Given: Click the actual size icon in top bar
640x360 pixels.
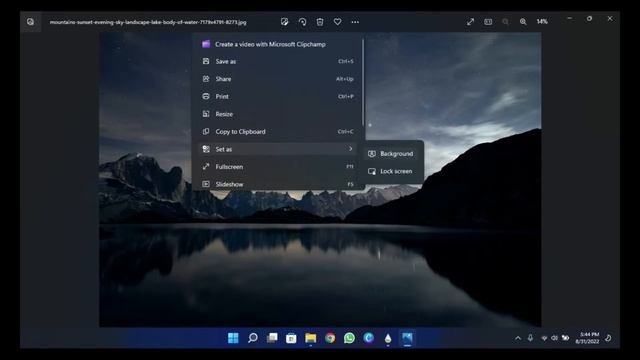Looking at the screenshot, I should click(488, 22).
